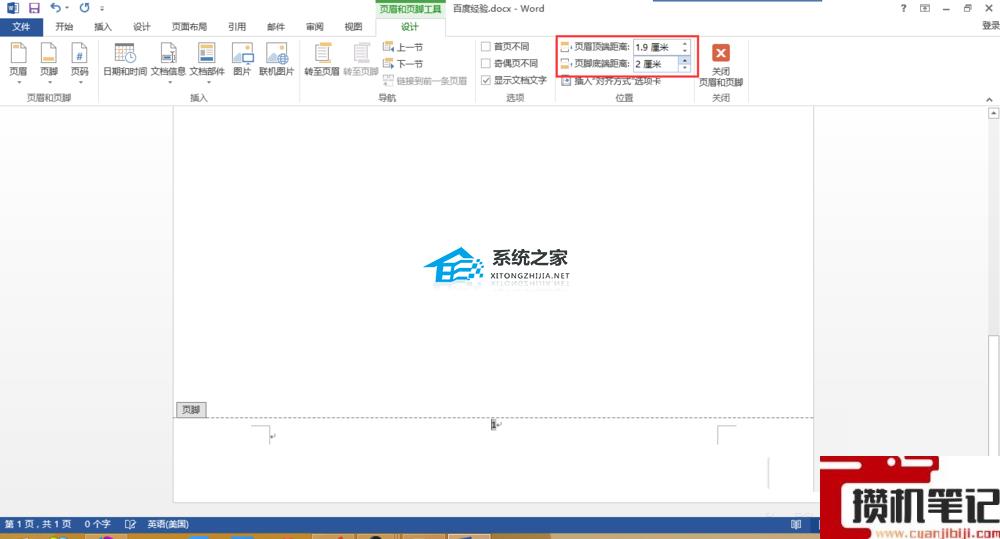Insert 联机图片 online picture

coord(276,61)
